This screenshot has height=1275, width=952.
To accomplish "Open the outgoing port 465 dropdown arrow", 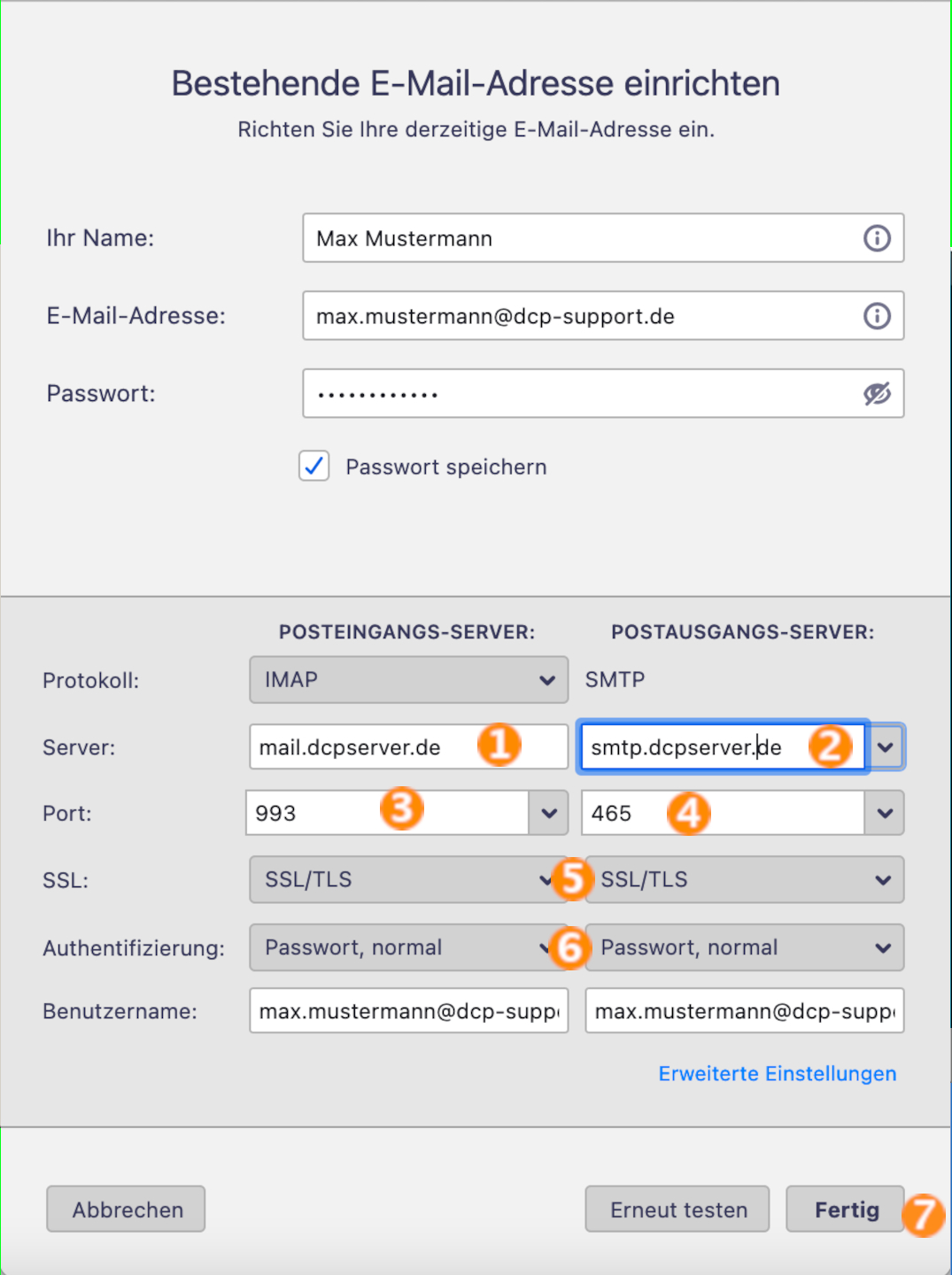I will [x=885, y=813].
